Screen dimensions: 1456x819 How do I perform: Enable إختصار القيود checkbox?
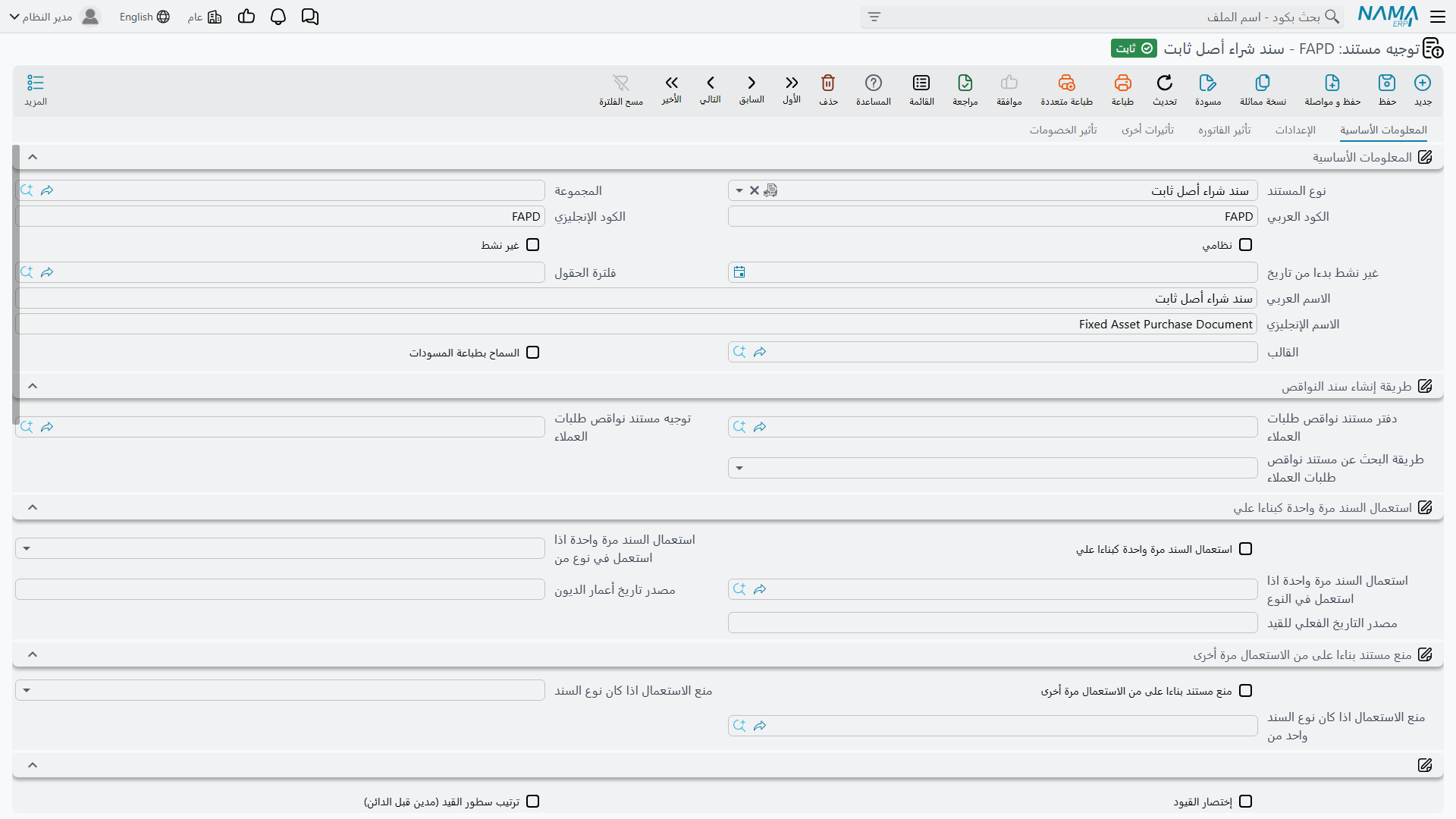tap(1246, 802)
